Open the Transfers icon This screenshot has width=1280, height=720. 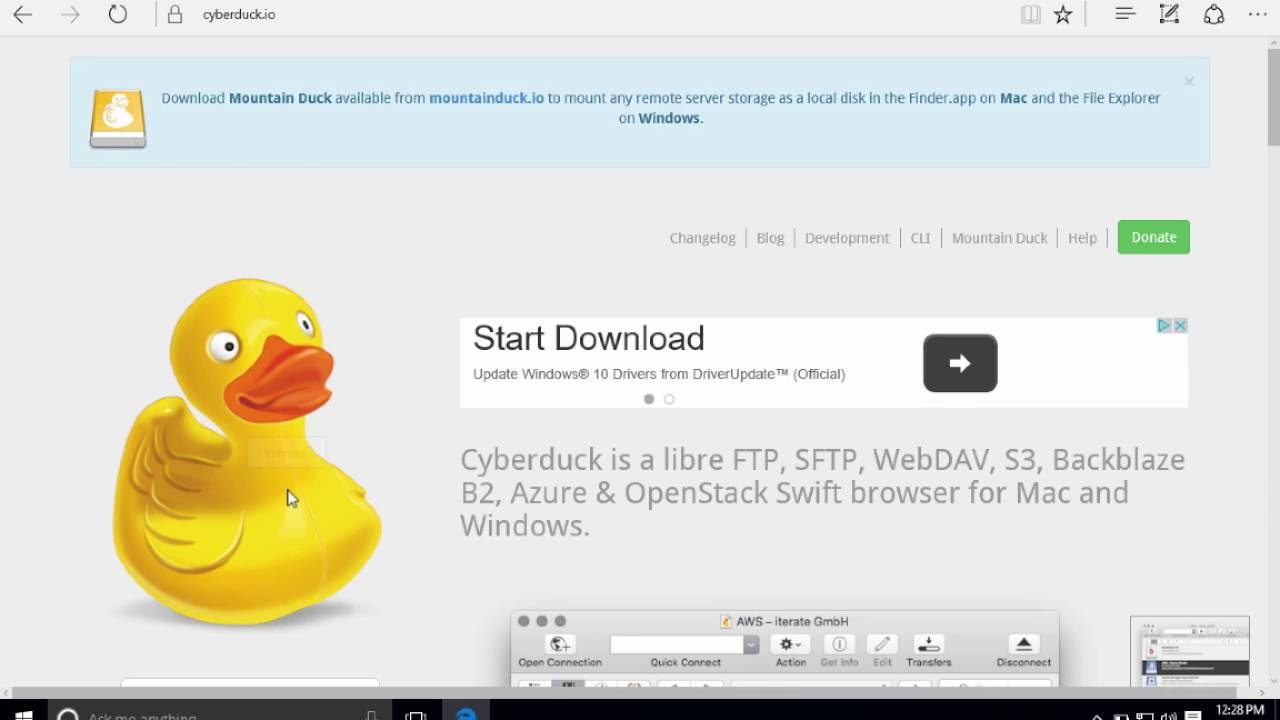[x=929, y=645]
